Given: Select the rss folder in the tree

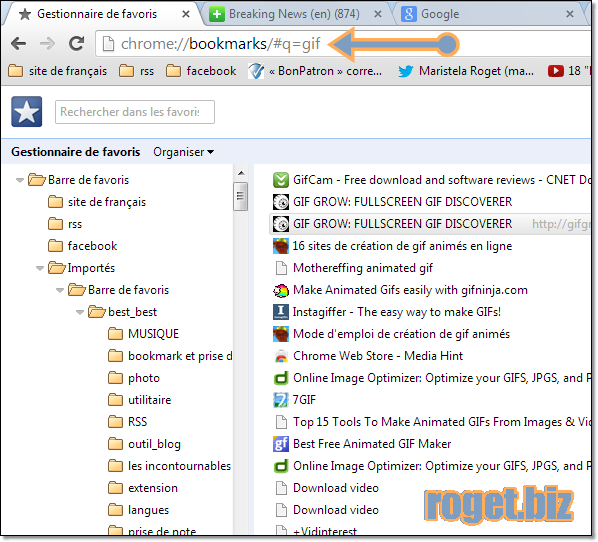Looking at the screenshot, I should [x=65, y=224].
